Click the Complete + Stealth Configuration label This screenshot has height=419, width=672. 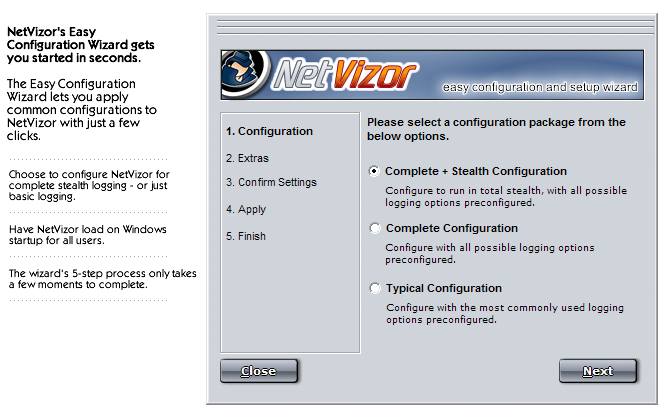[x=476, y=171]
